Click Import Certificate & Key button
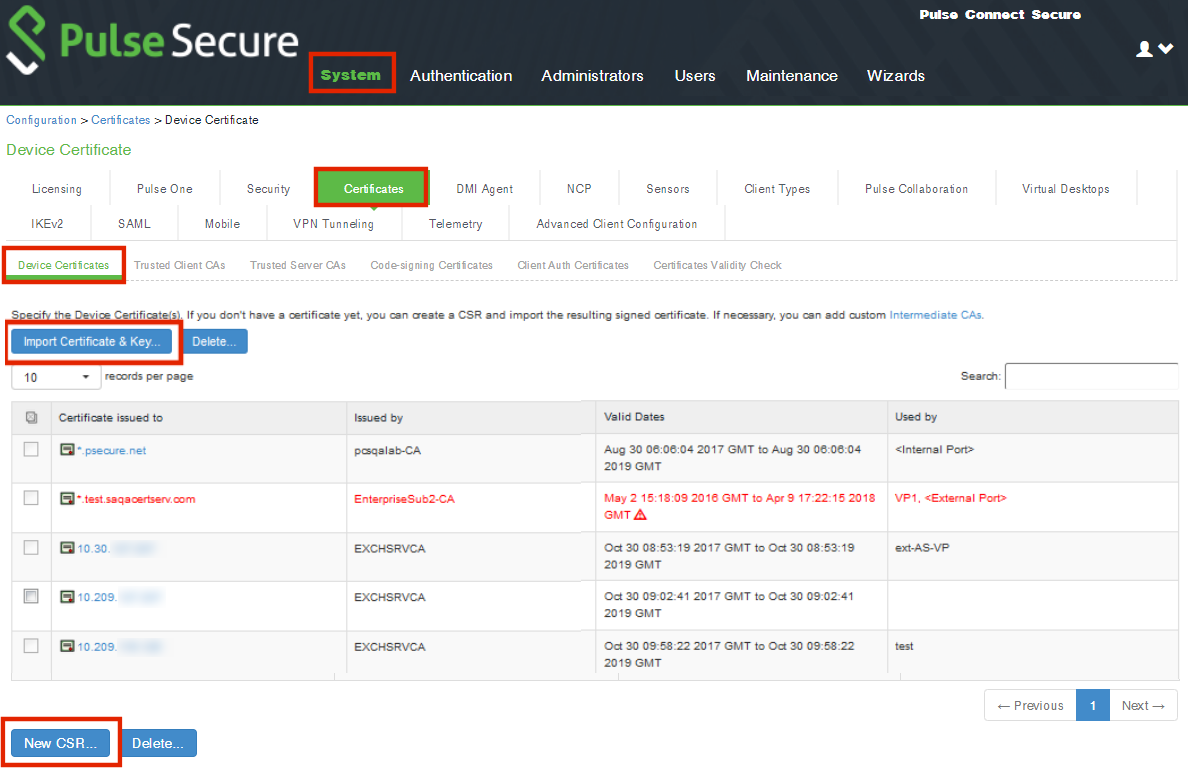The height and width of the screenshot is (774, 1188). [x=92, y=342]
